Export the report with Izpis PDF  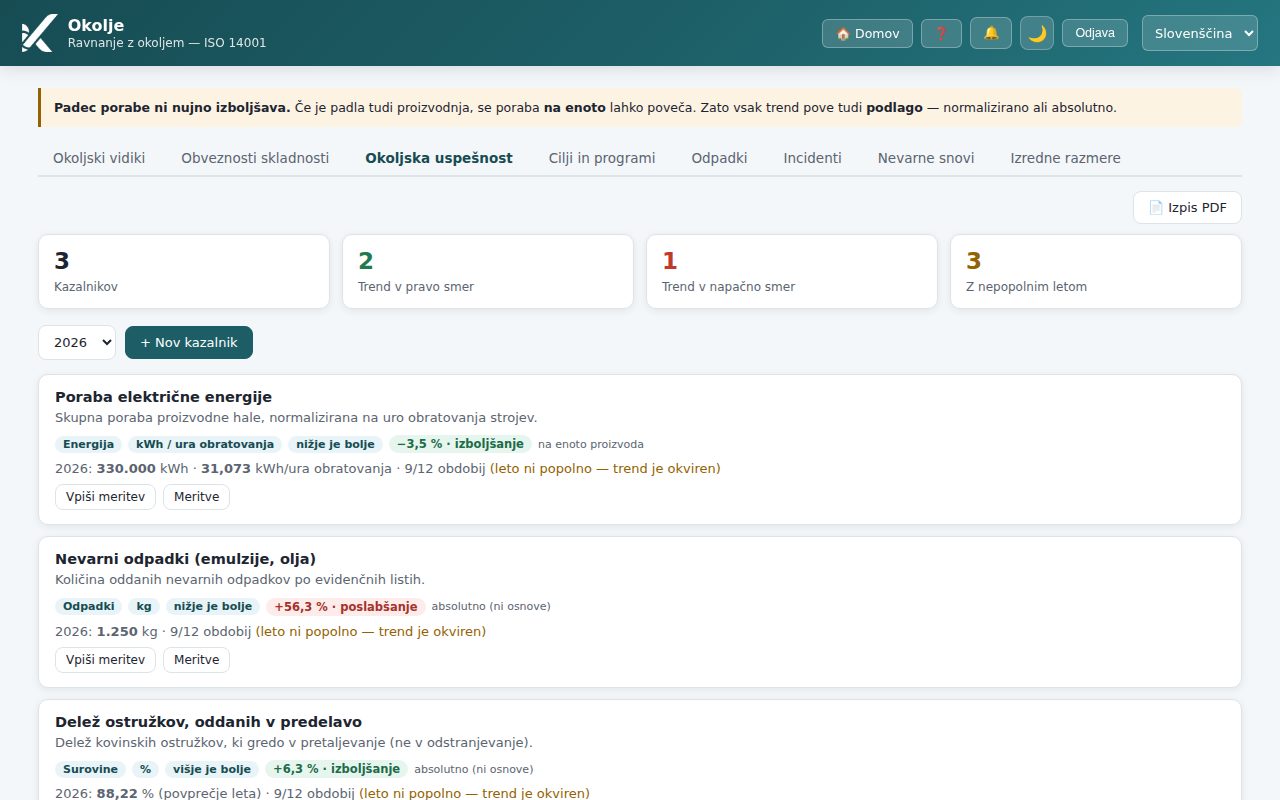pyautogui.click(x=1187, y=208)
